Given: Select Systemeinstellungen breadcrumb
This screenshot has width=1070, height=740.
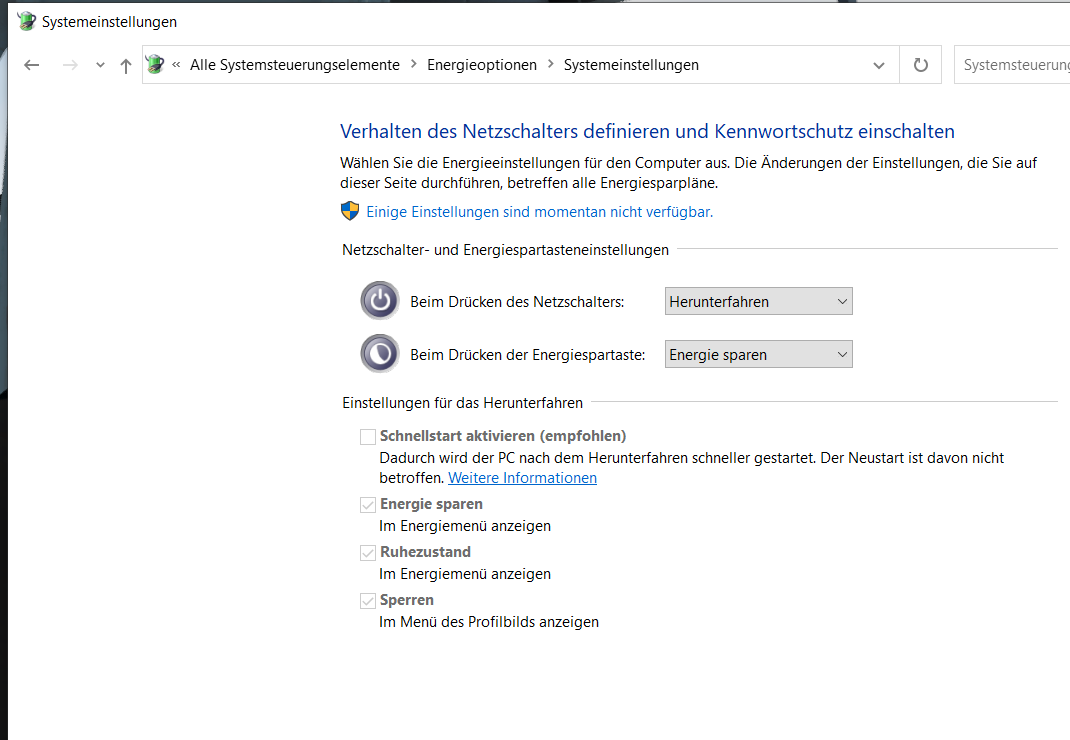Looking at the screenshot, I should point(631,65).
